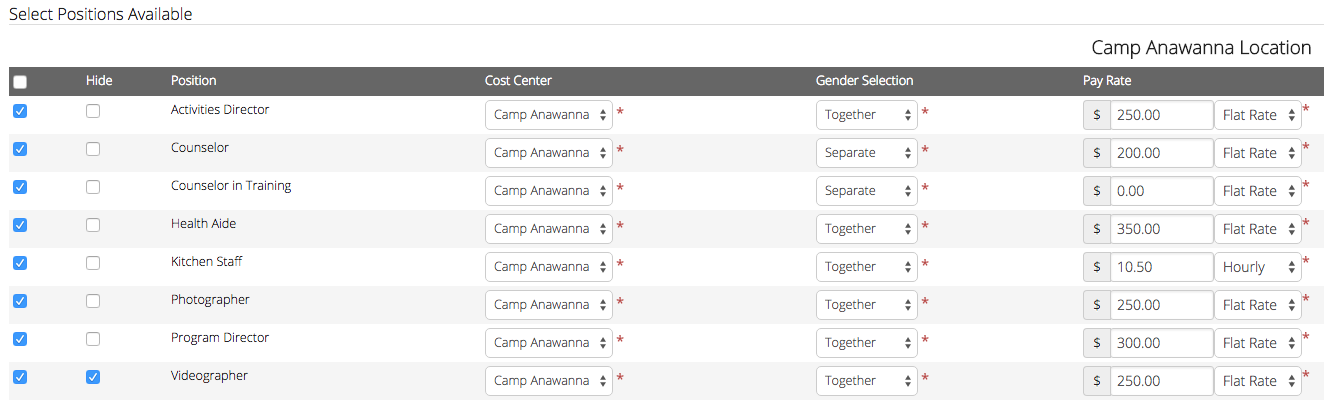Check Hide box for Counselor position

93,149
